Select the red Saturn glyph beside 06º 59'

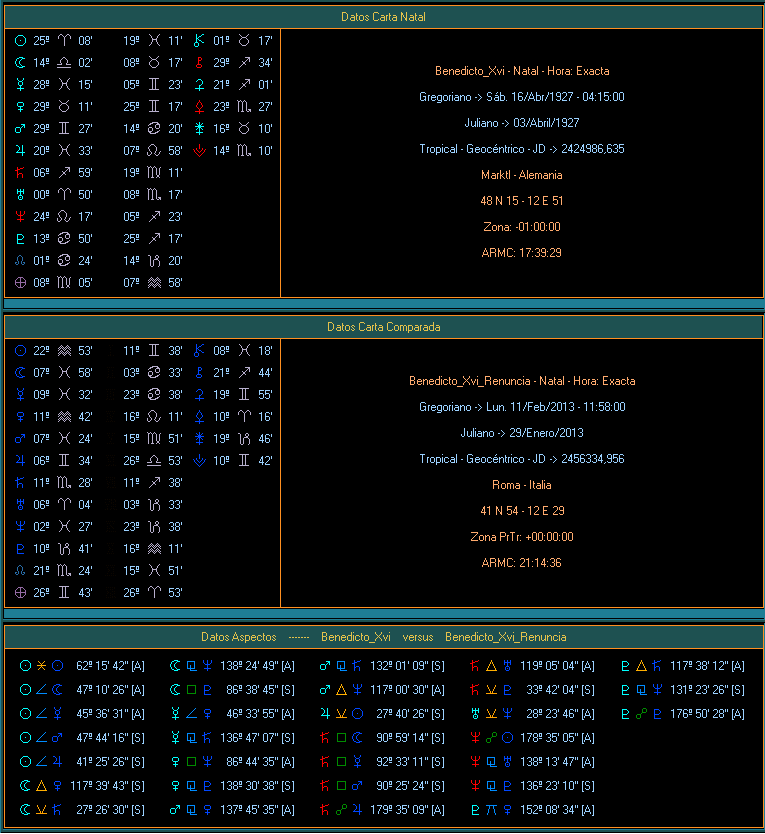click(x=20, y=173)
